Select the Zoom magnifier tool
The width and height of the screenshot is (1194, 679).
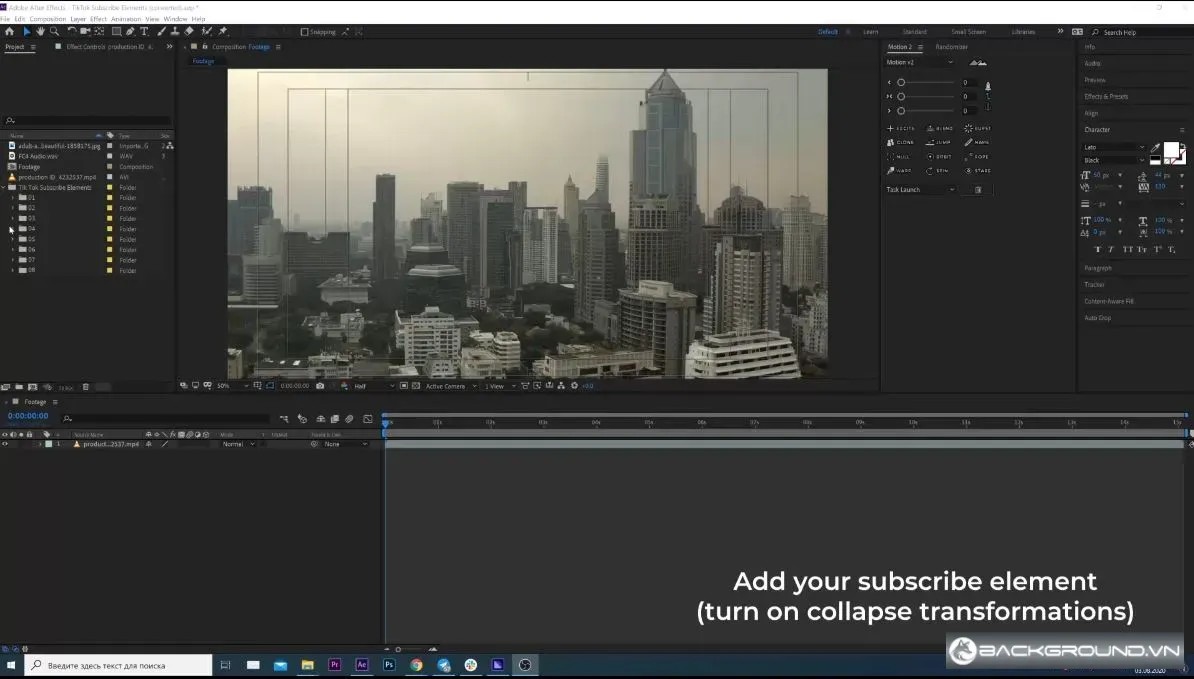tap(54, 32)
